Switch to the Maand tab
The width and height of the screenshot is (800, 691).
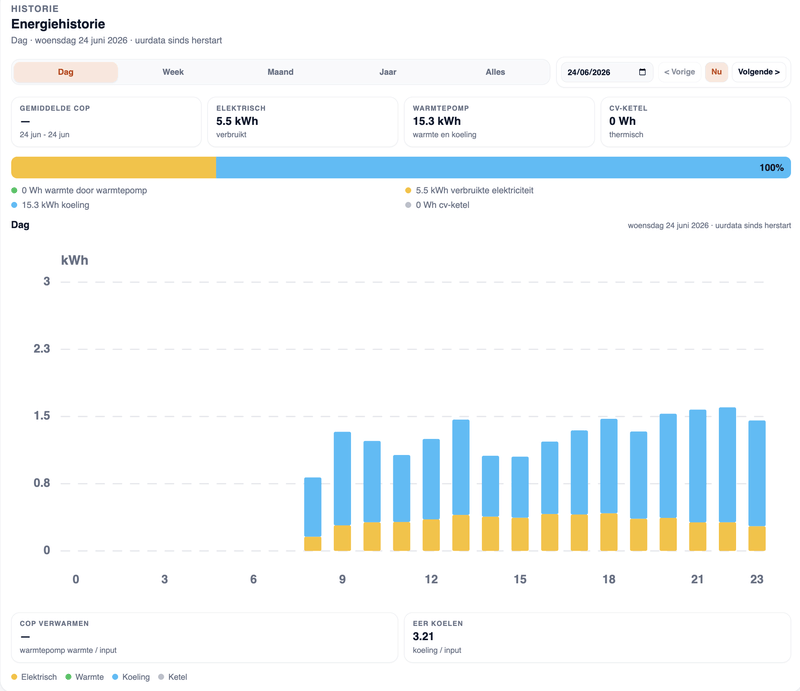(x=280, y=72)
